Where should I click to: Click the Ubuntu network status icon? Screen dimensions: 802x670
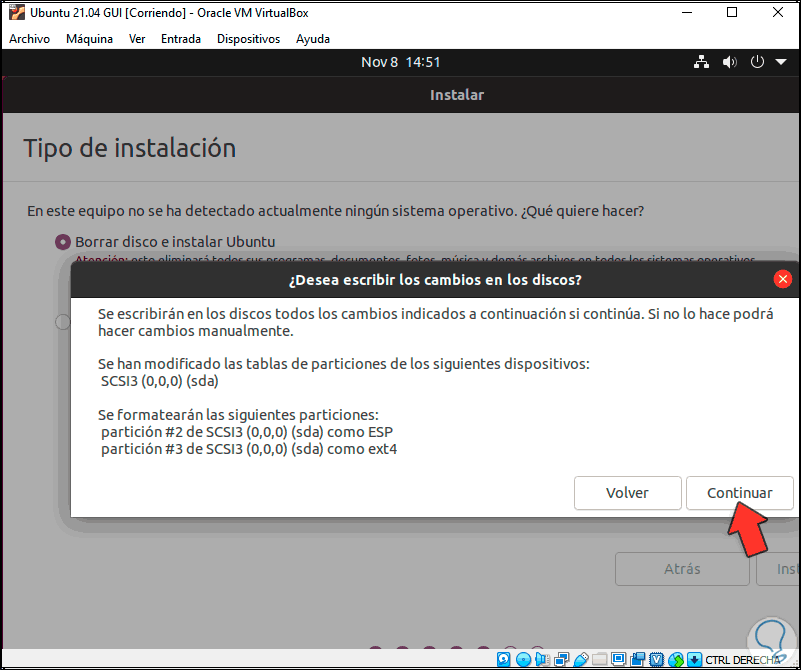[x=701, y=62]
